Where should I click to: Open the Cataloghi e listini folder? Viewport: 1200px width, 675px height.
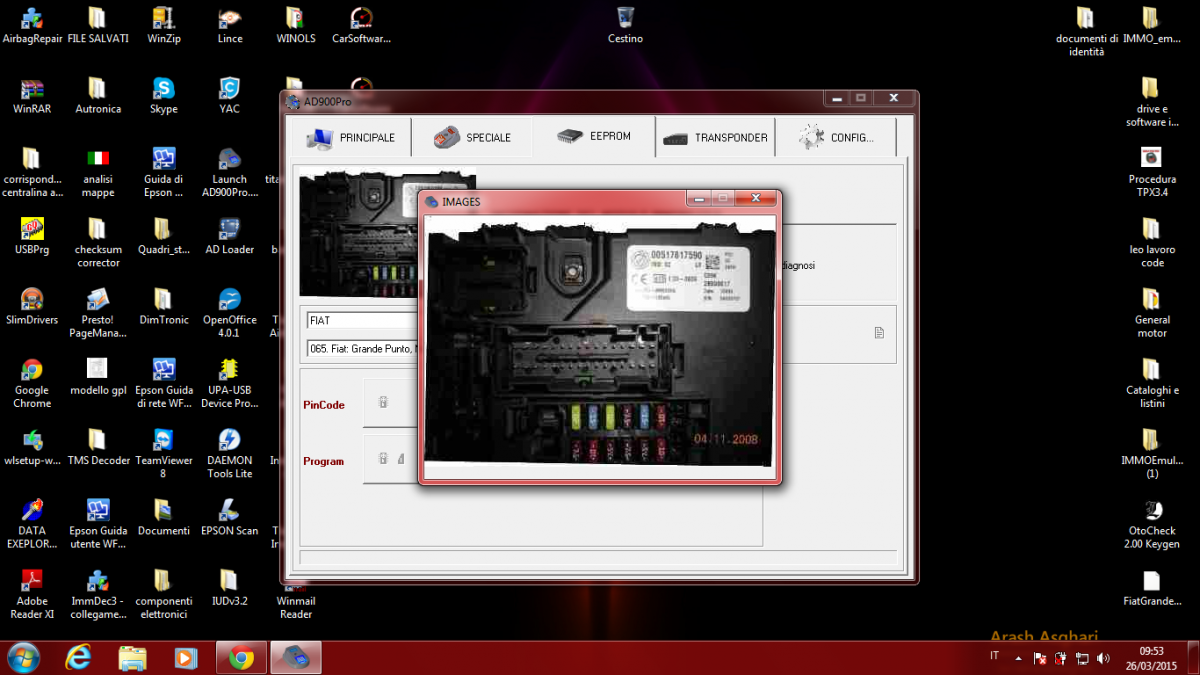pyautogui.click(x=1152, y=382)
